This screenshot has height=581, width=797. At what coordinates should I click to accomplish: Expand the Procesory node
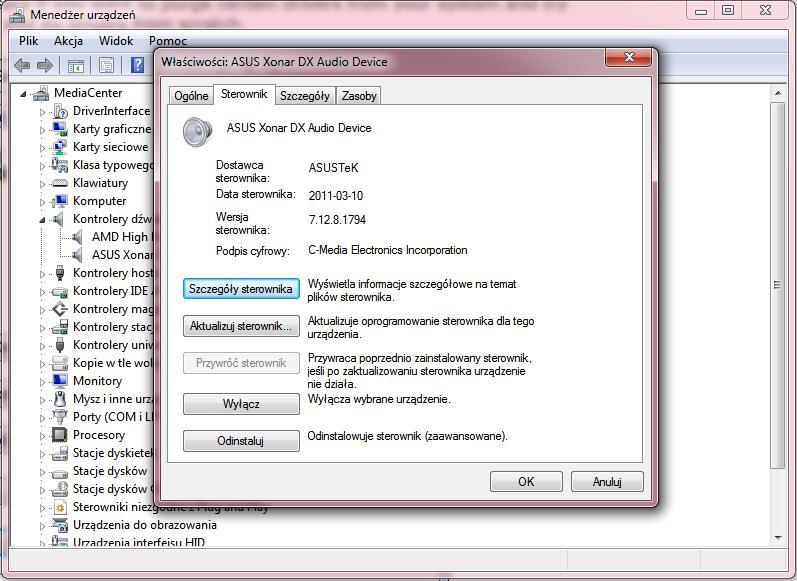pos(42,436)
